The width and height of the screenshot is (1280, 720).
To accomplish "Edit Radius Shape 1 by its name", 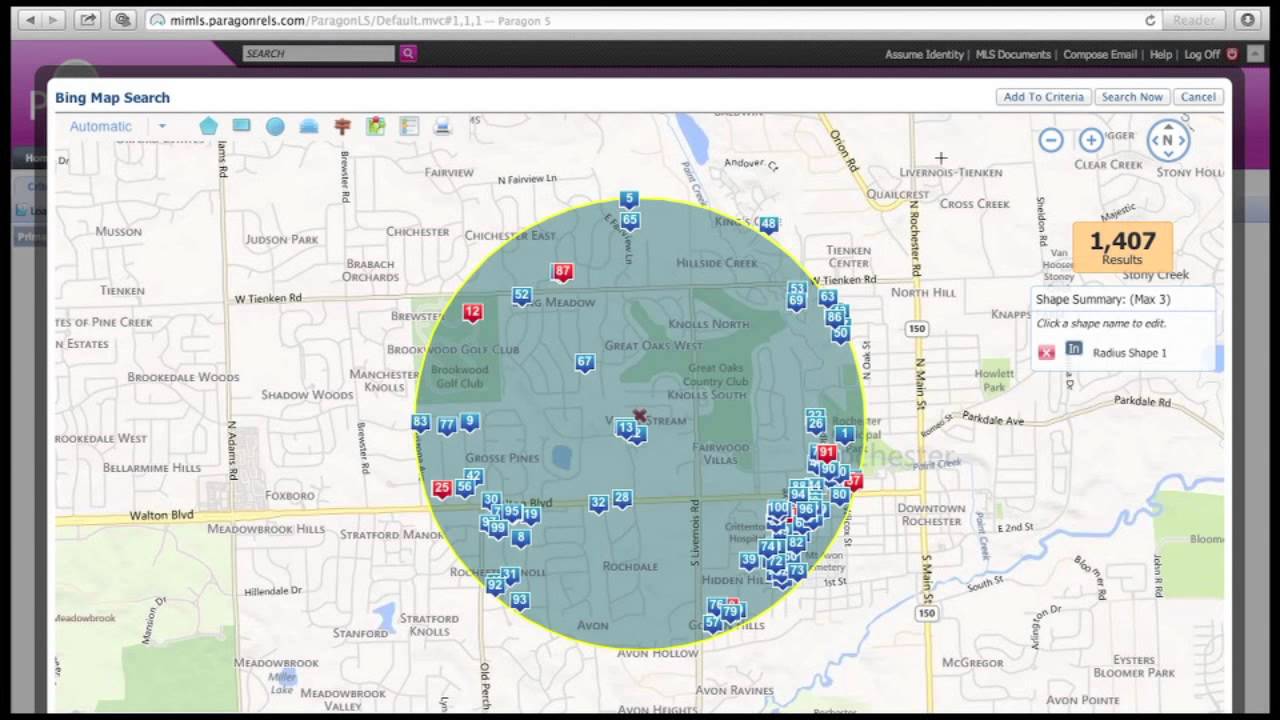I will coord(1129,353).
